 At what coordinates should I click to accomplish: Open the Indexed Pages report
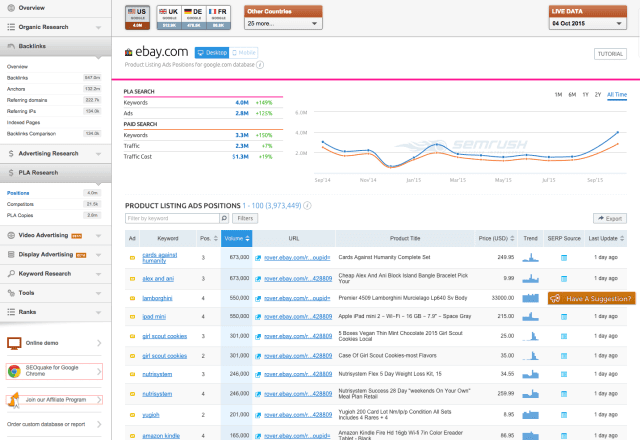(23, 122)
